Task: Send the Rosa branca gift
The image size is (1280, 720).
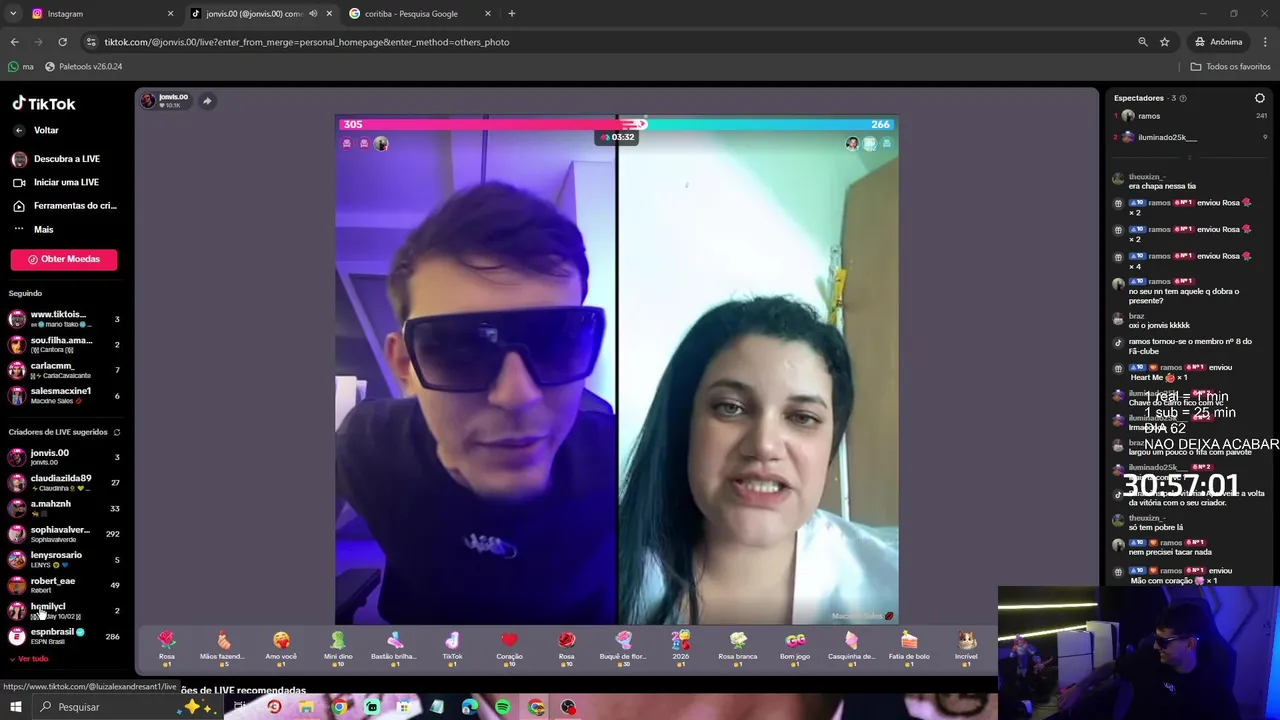Action: 738,647
